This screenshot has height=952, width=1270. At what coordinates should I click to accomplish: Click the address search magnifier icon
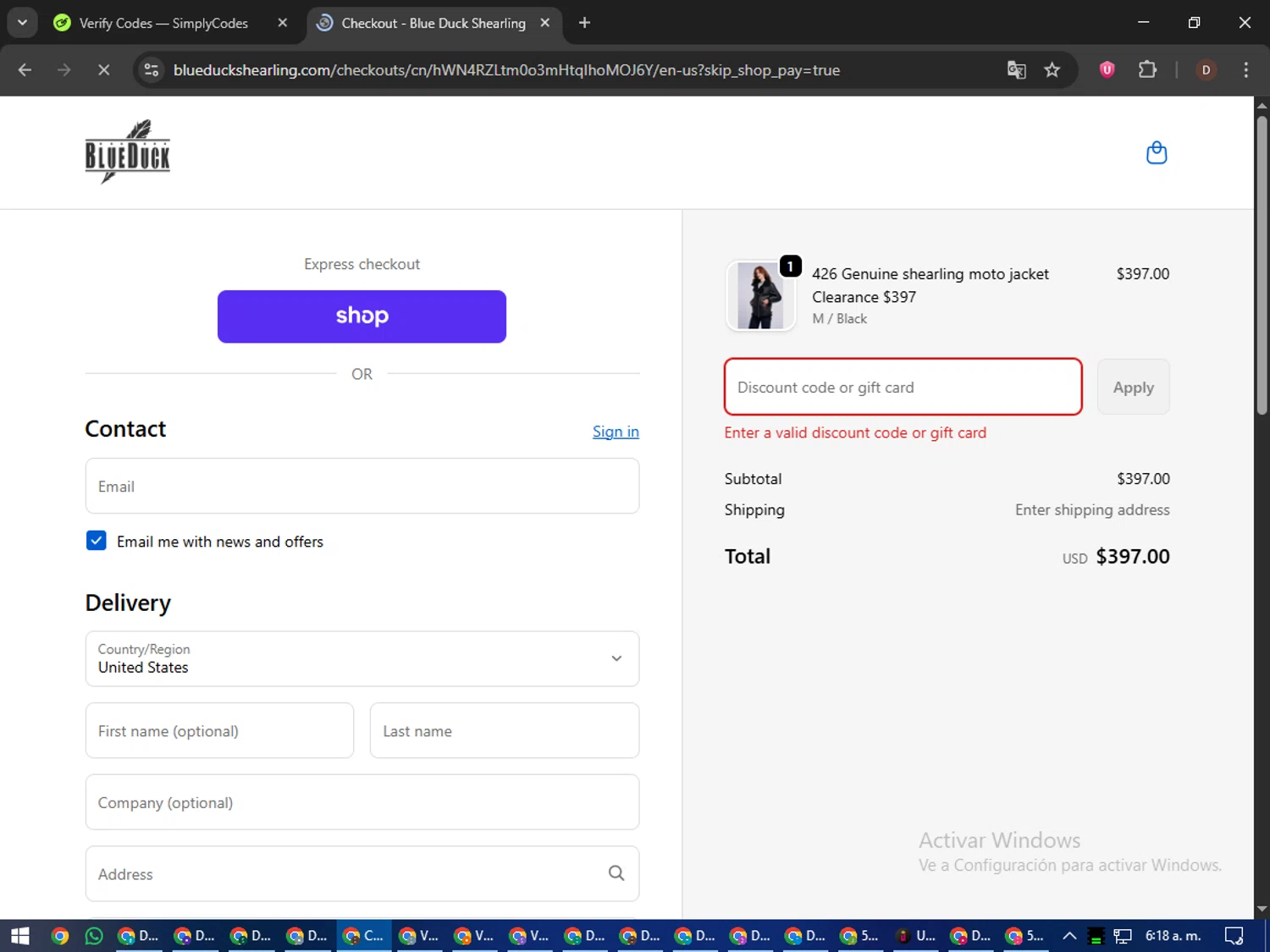616,873
